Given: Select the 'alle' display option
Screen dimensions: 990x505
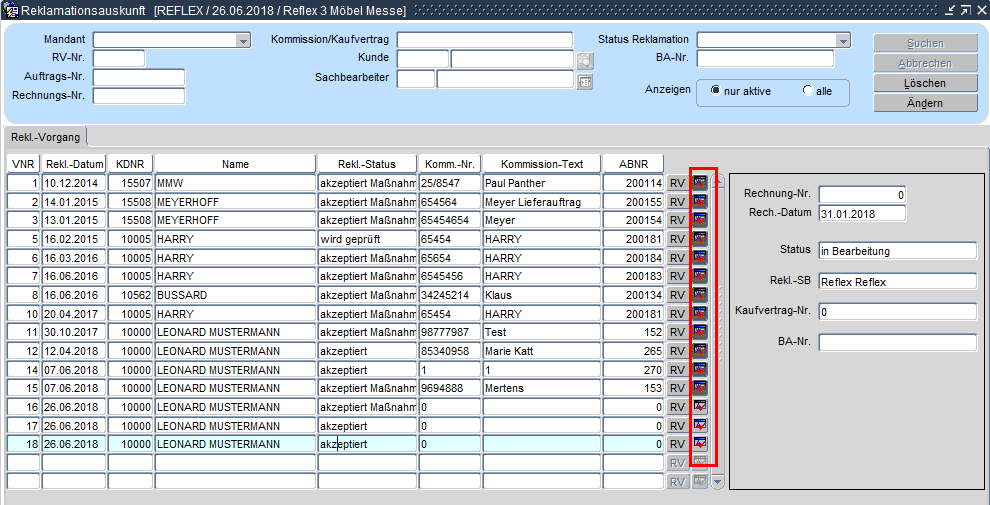Looking at the screenshot, I should tap(808, 90).
